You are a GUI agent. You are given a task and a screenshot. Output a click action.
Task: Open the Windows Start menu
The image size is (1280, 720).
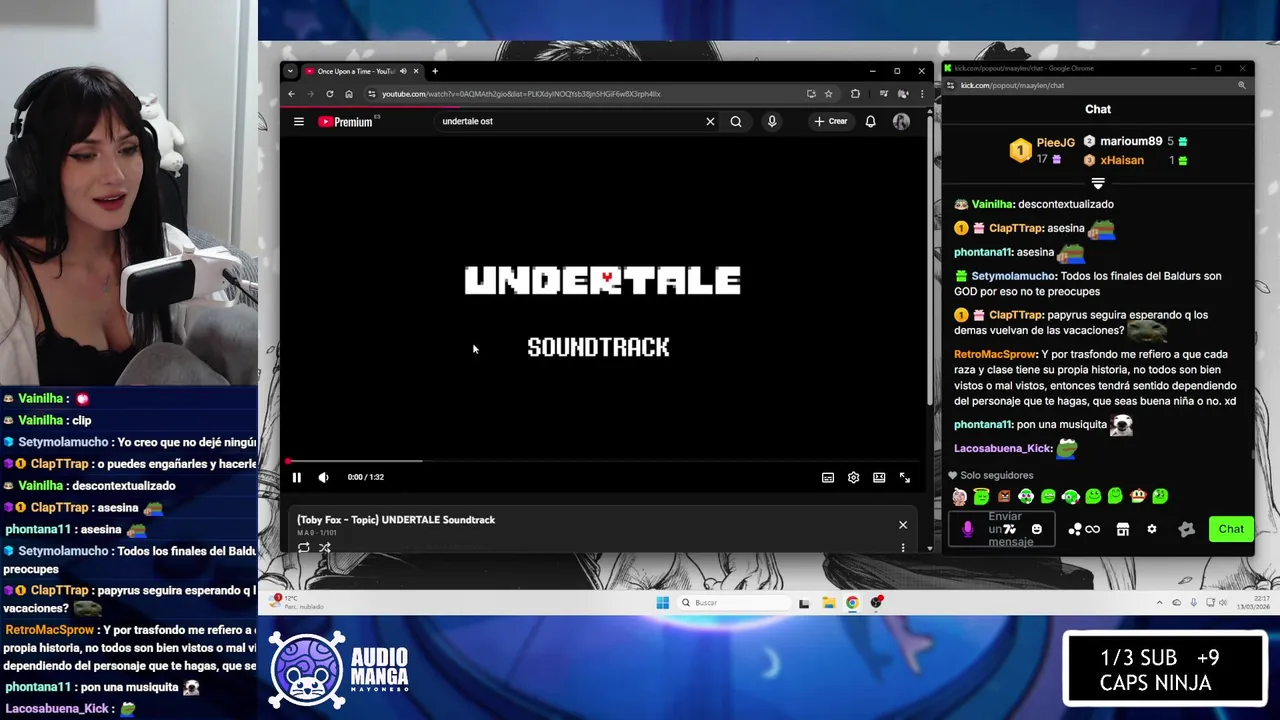[x=662, y=603]
